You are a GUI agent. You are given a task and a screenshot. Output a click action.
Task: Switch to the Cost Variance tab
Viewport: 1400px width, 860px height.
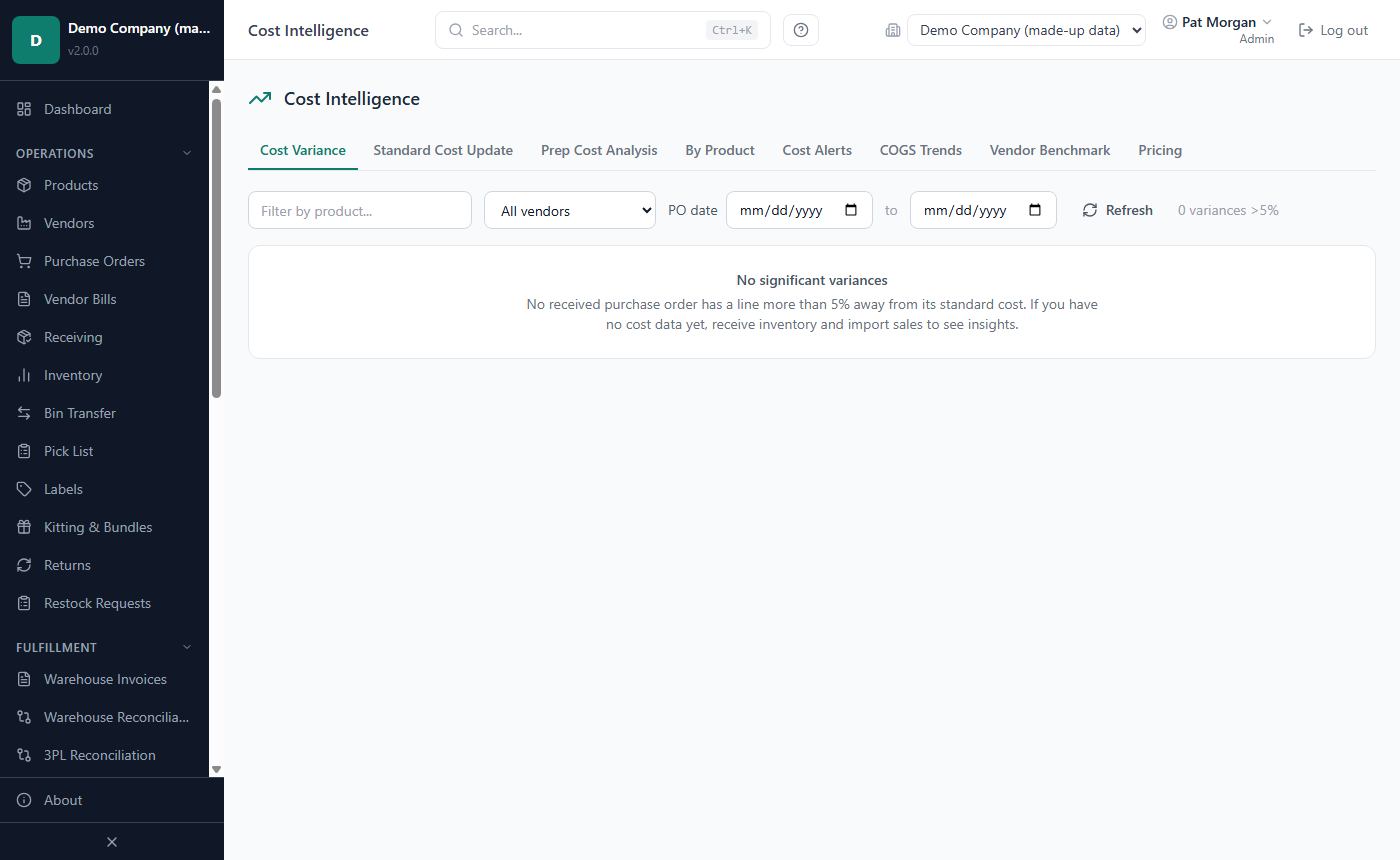click(x=303, y=150)
